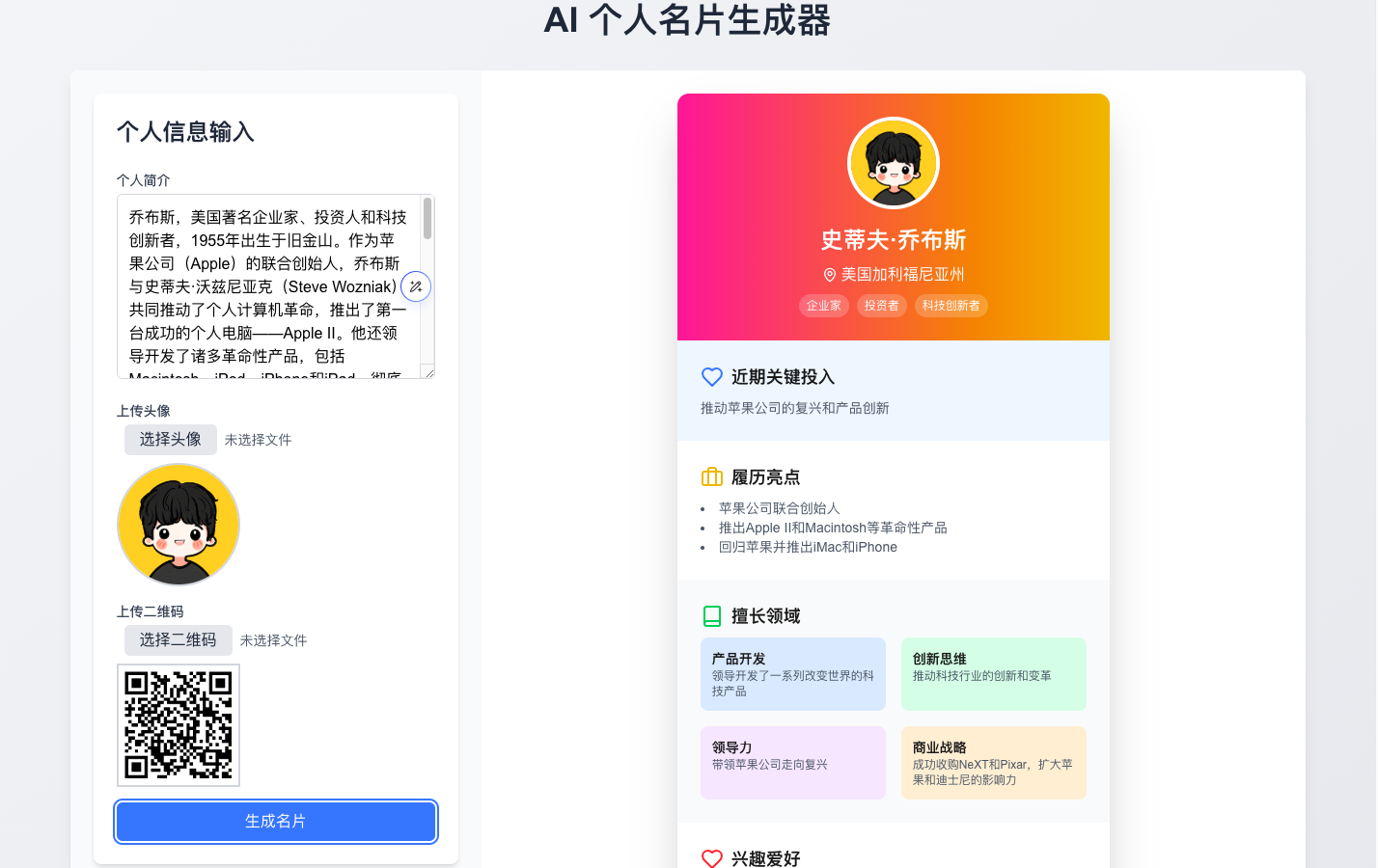Click the bullet 推出Apple II和Macintosh等革命性产品
This screenshot has width=1378, height=868.
pyautogui.click(x=833, y=528)
